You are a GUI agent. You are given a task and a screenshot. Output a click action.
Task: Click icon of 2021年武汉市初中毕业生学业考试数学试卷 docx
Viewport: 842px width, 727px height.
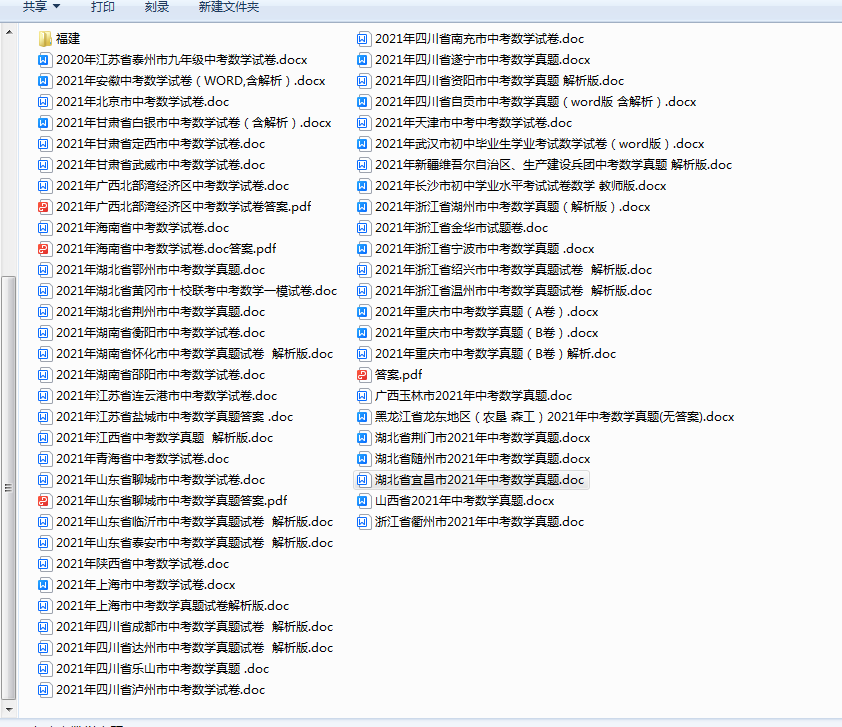click(363, 144)
